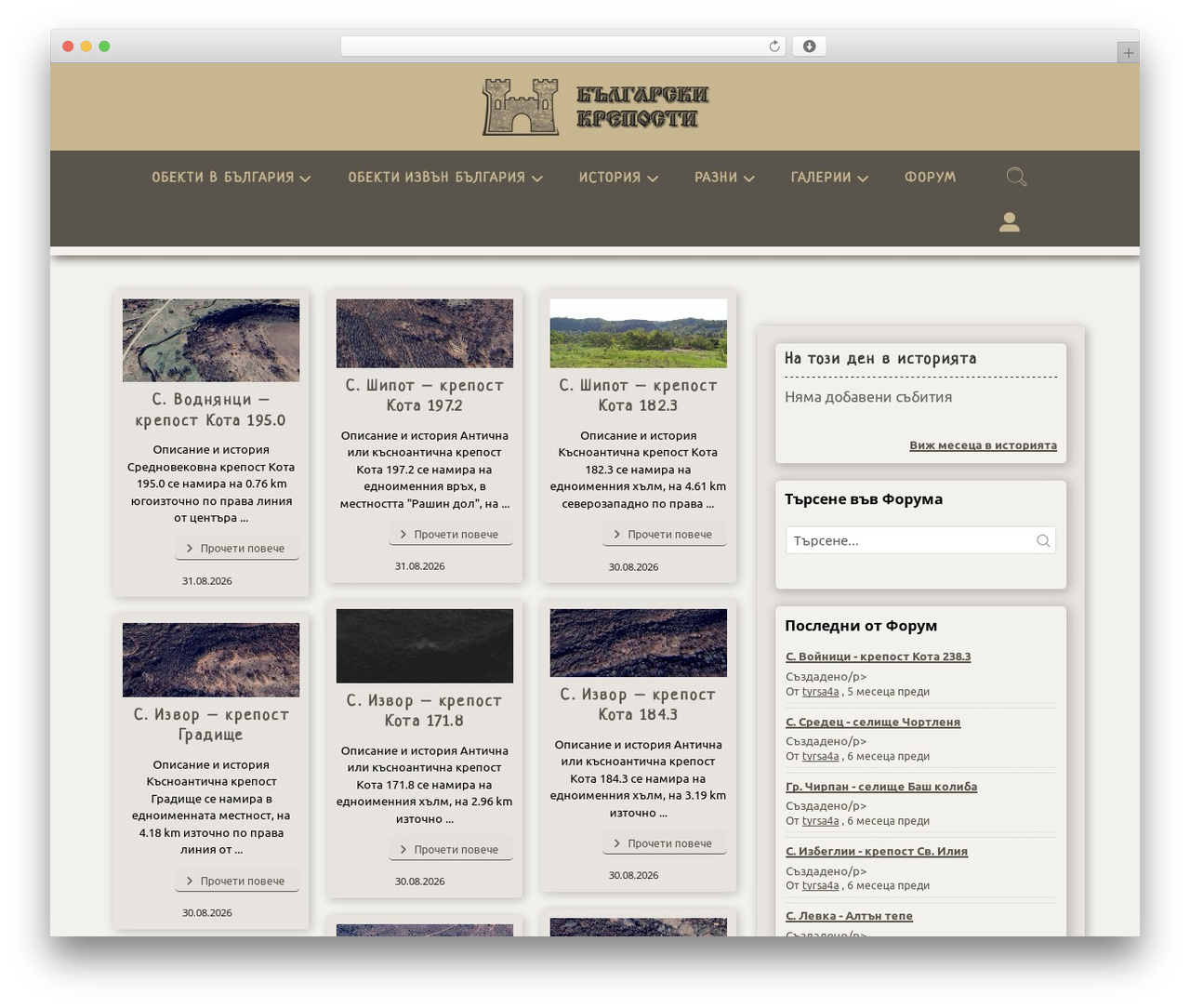
Task: Click the title С. Извор — крепост Кота 171.8
Action: (x=425, y=710)
